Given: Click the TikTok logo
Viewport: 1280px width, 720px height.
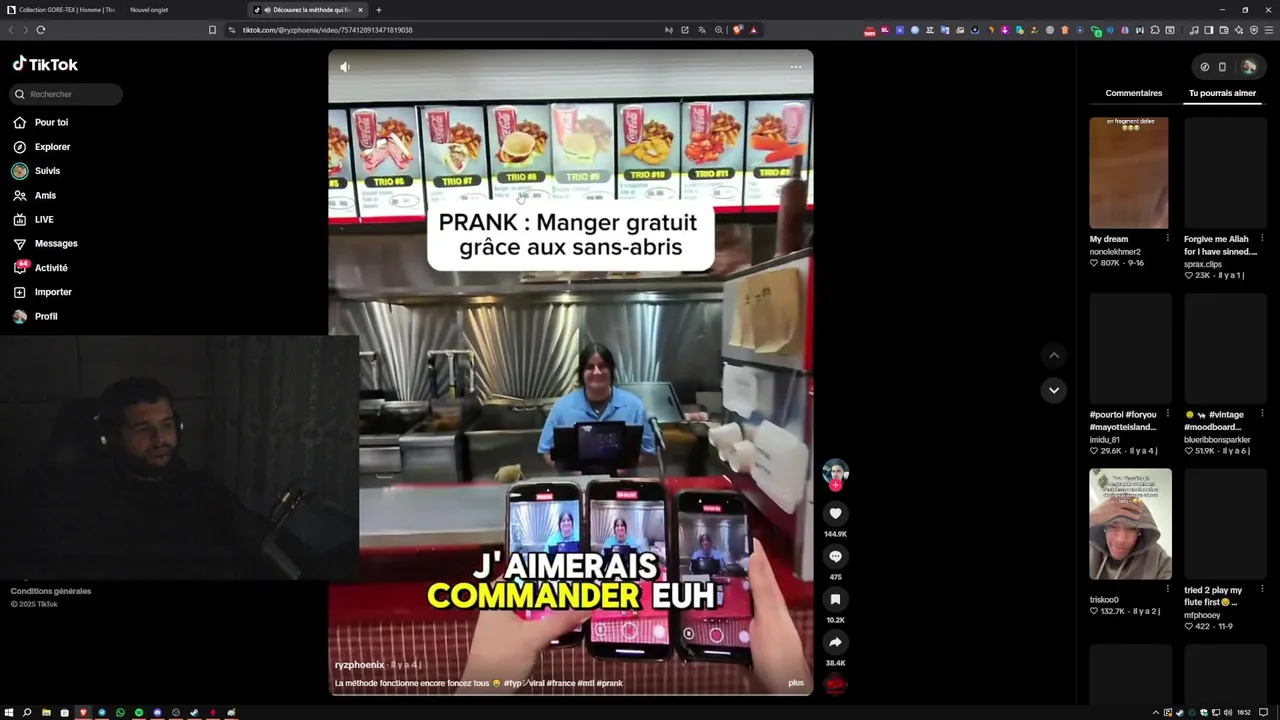Looking at the screenshot, I should tap(45, 64).
